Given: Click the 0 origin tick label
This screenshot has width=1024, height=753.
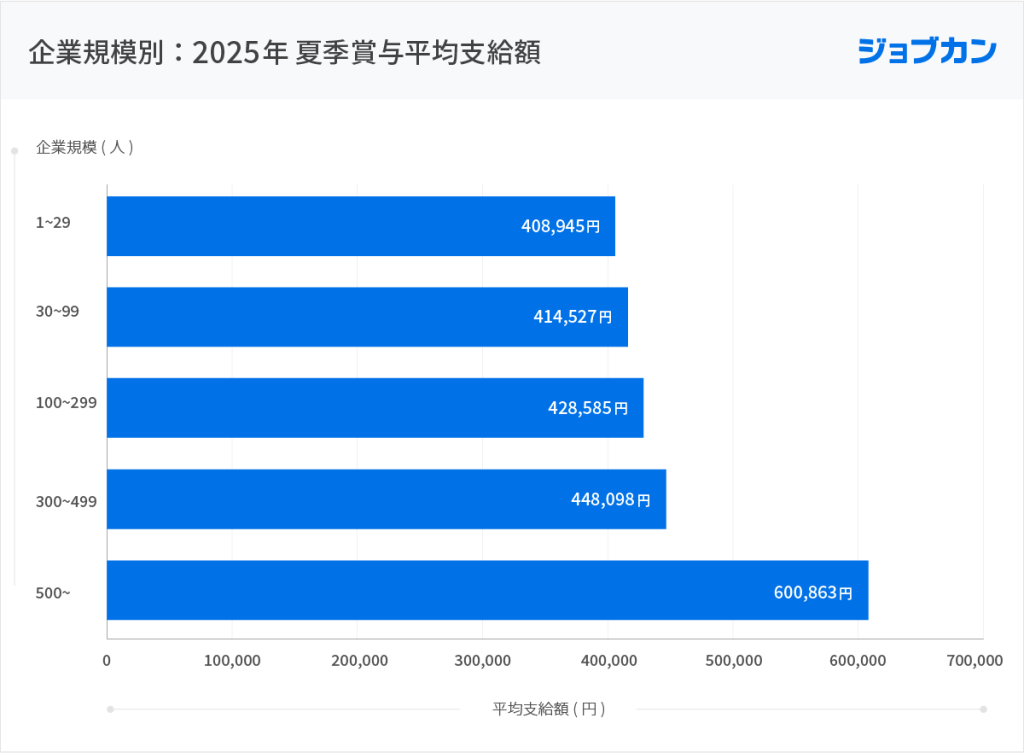Looking at the screenshot, I should 106,661.
